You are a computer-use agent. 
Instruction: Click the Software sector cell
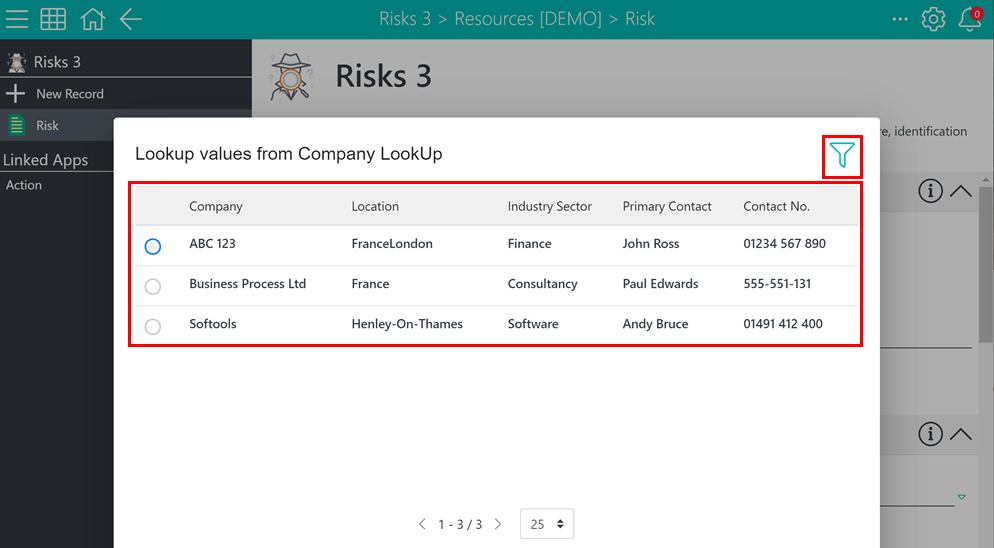pos(533,323)
